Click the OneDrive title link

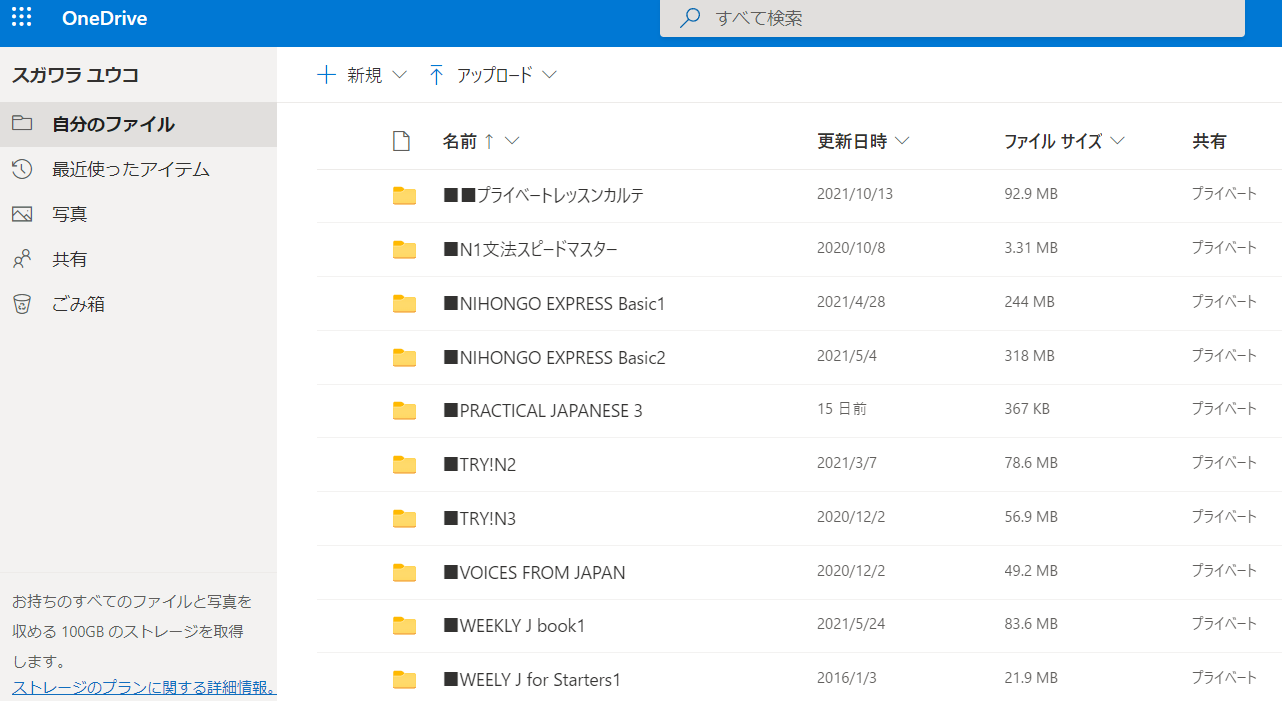coord(104,18)
